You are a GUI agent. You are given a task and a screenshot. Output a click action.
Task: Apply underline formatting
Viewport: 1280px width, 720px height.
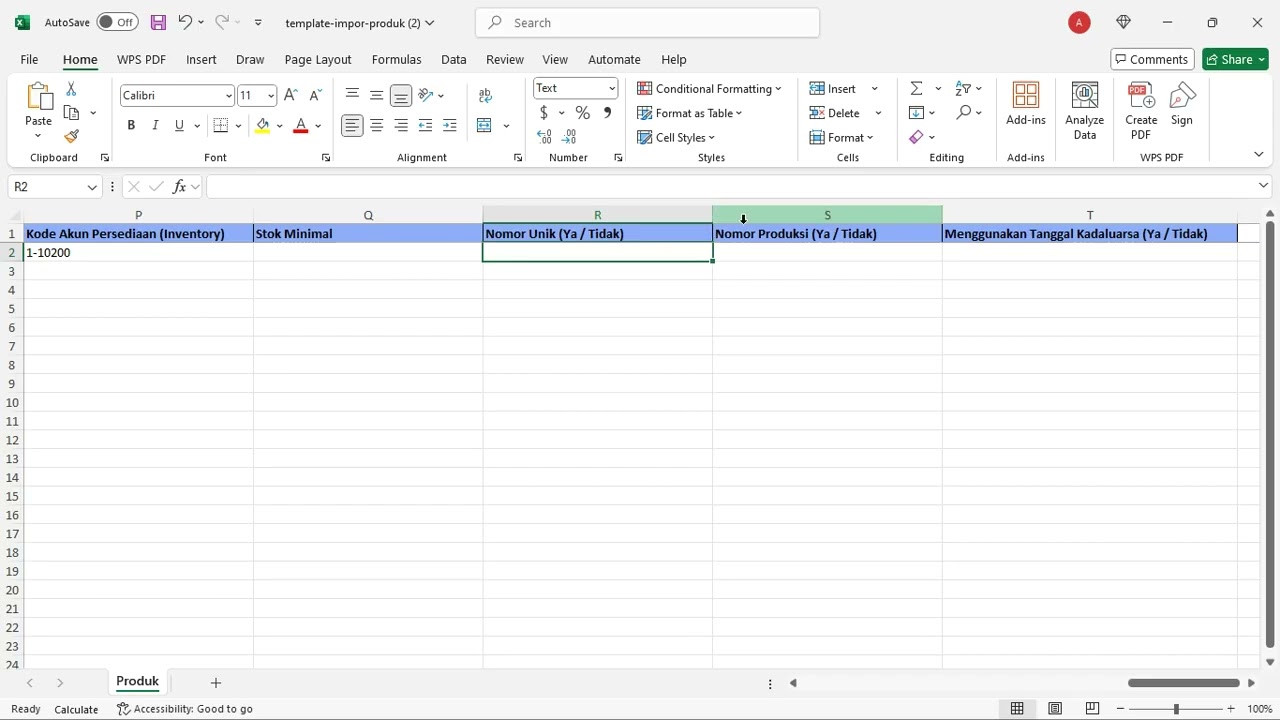point(179,125)
